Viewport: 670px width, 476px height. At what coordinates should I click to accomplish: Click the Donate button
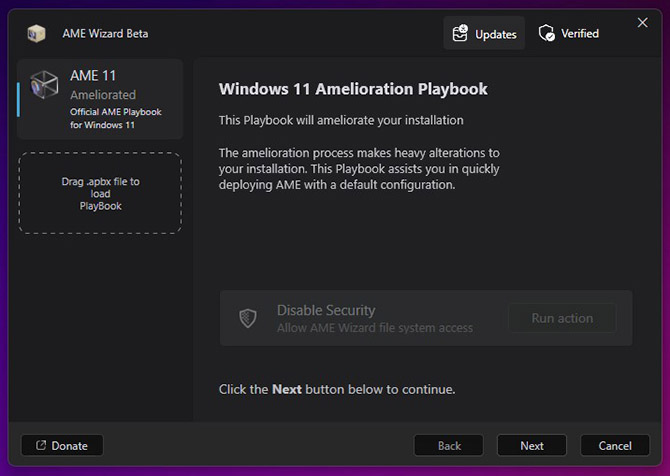pyautogui.click(x=62, y=445)
